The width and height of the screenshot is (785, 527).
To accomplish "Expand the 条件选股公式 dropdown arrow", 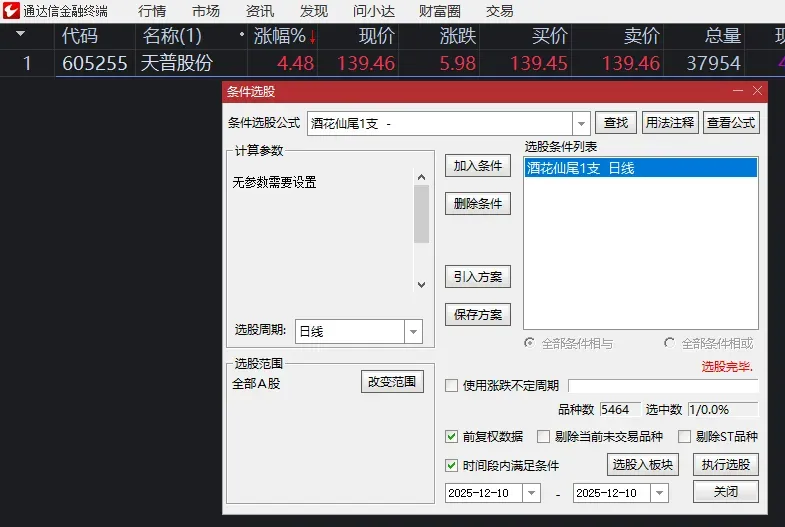I will pos(581,123).
